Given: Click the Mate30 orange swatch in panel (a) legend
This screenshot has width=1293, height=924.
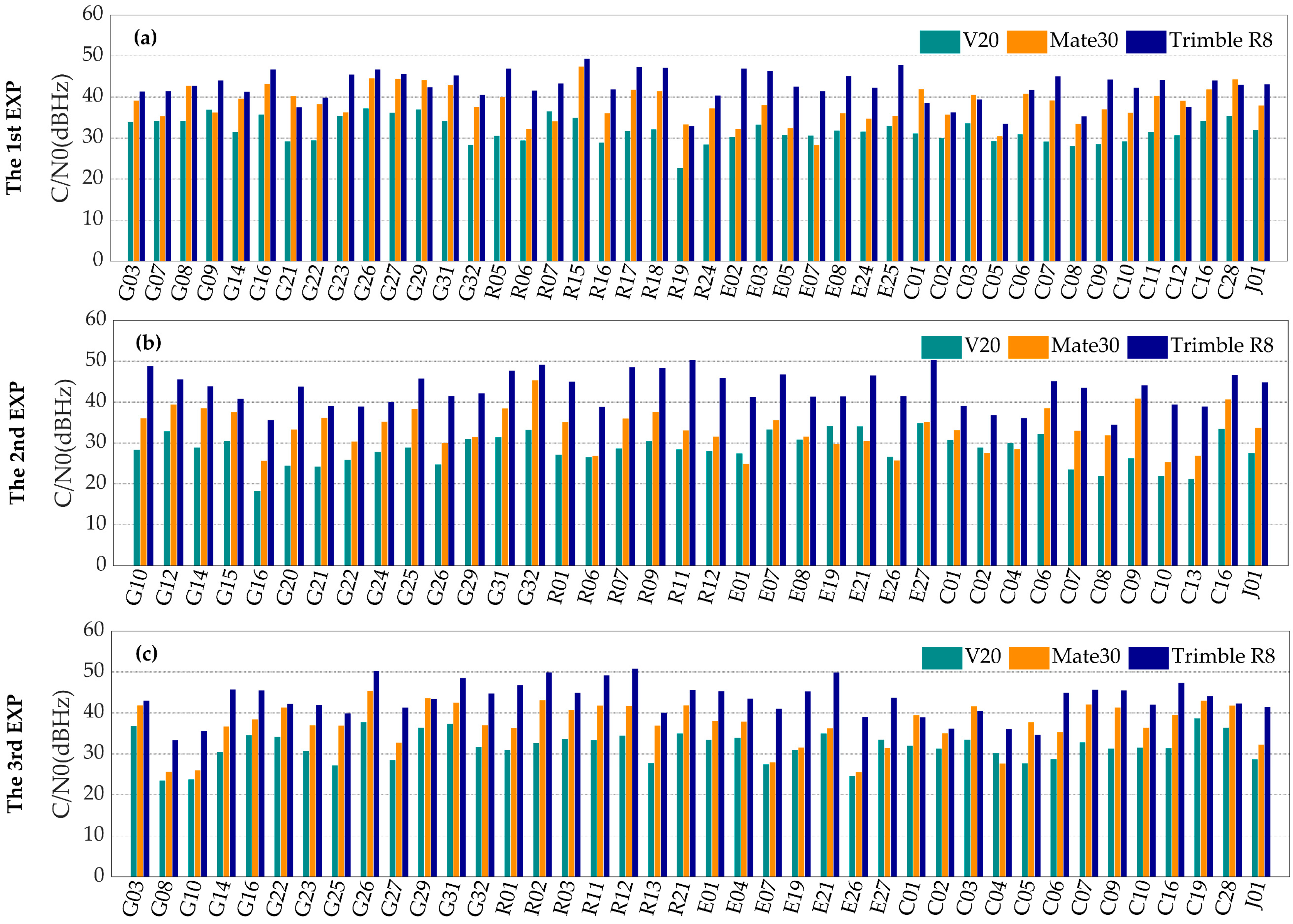Looking at the screenshot, I should point(1027,42).
